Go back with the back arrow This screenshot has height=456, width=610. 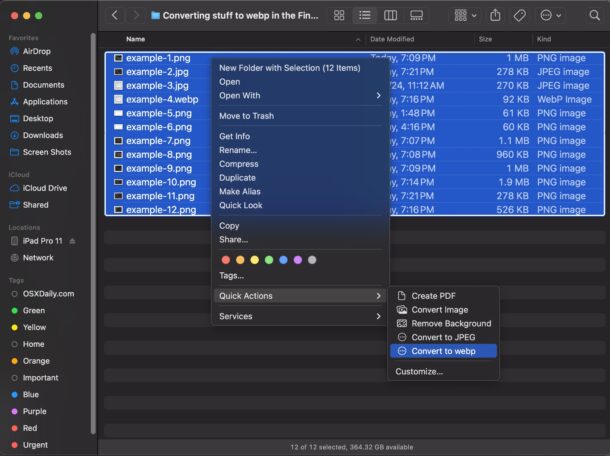tap(115, 16)
